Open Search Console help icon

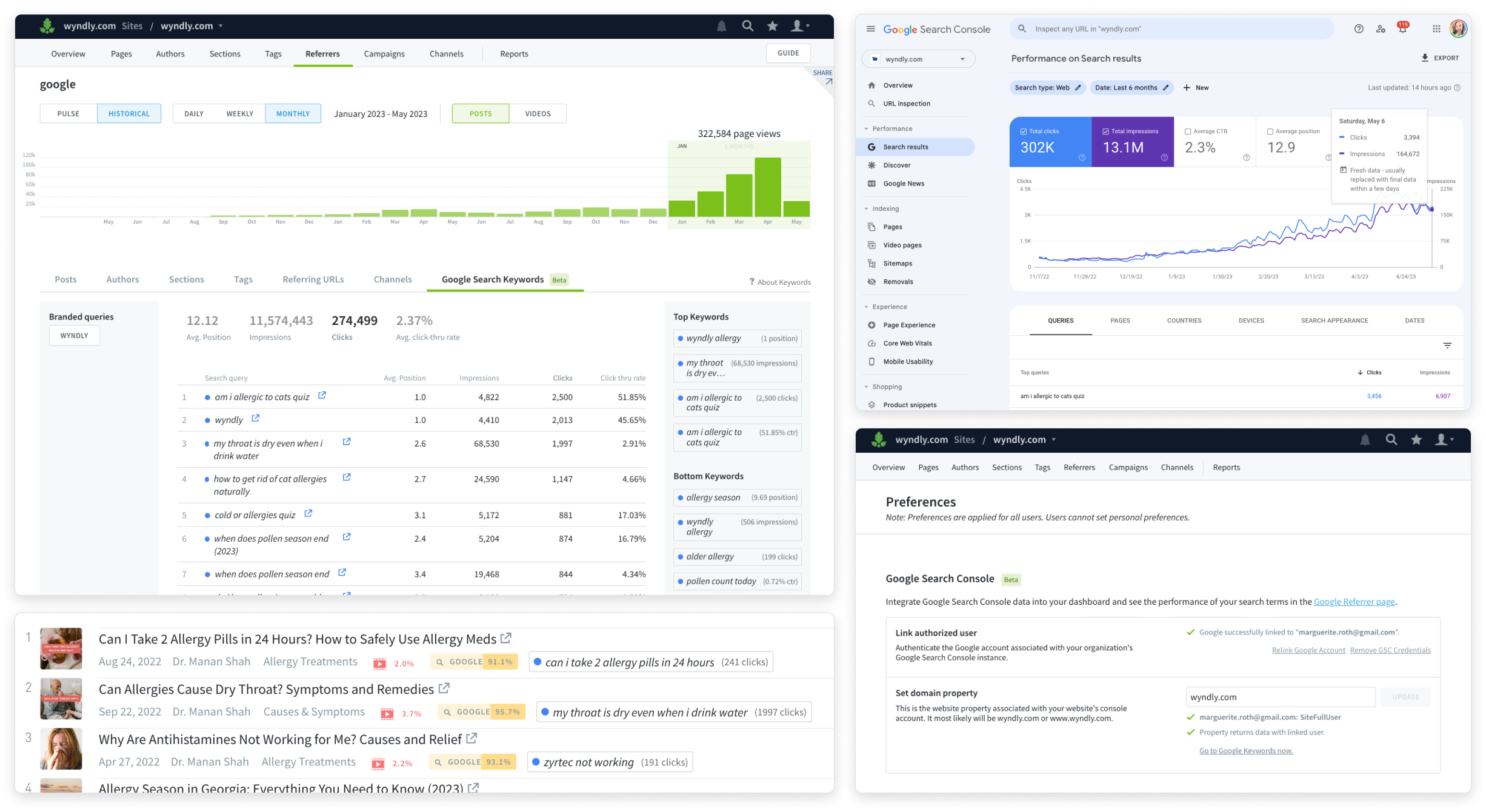1358,29
